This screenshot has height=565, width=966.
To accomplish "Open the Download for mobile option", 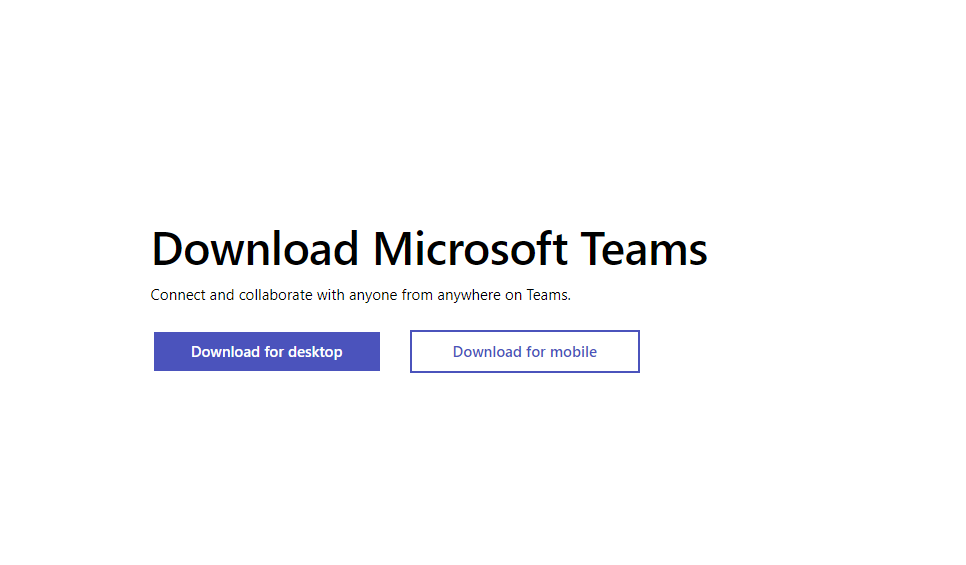I will [x=525, y=351].
